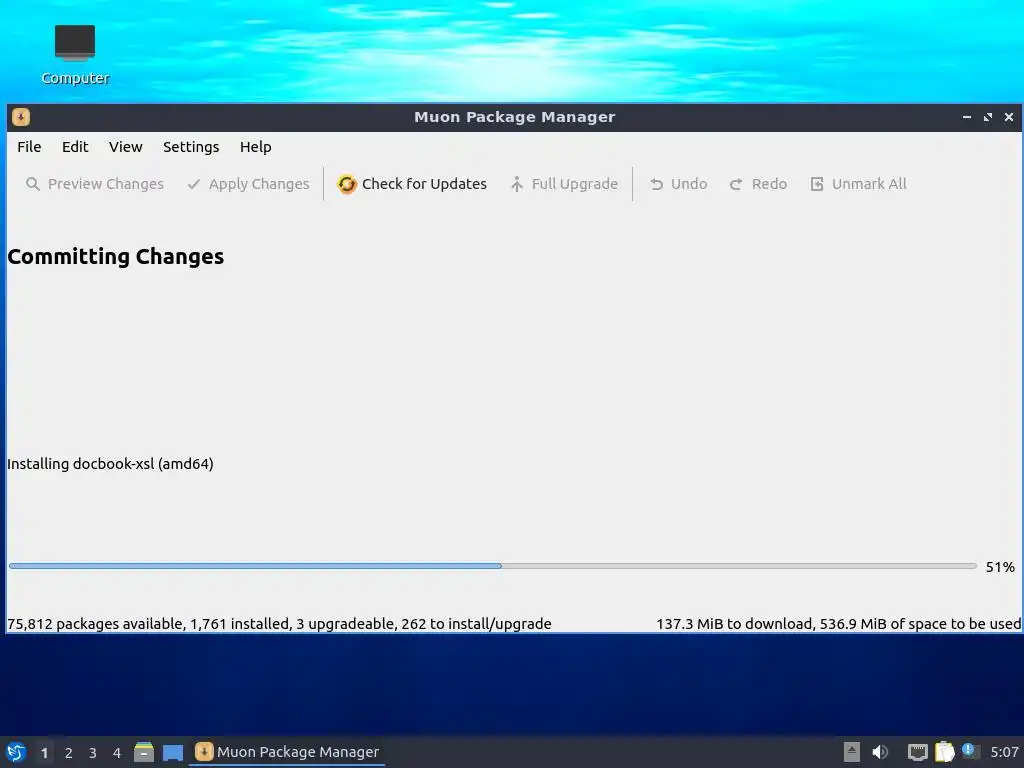Open the View menu
The height and width of the screenshot is (768, 1024).
click(125, 147)
